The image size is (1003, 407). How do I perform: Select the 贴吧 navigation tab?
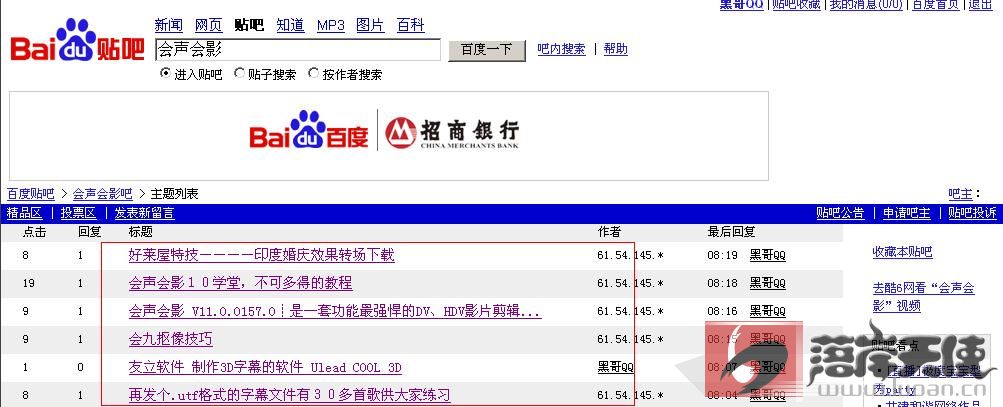pos(249,26)
